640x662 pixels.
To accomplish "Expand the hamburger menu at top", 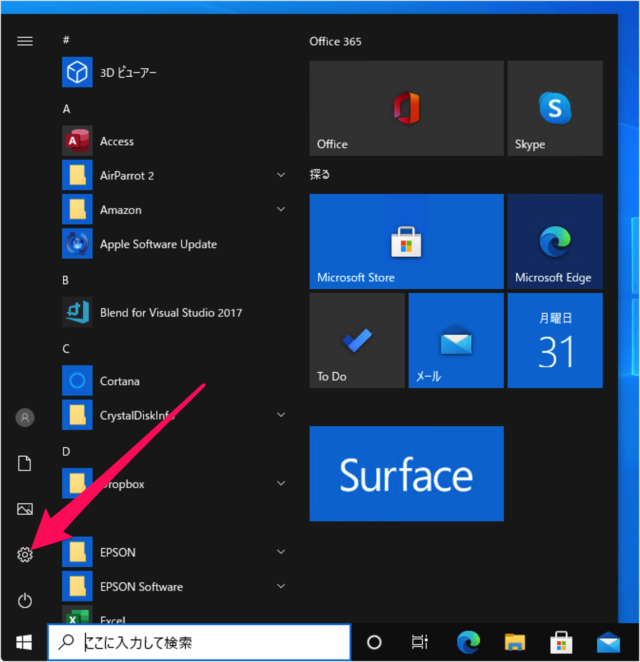I will [x=25, y=41].
